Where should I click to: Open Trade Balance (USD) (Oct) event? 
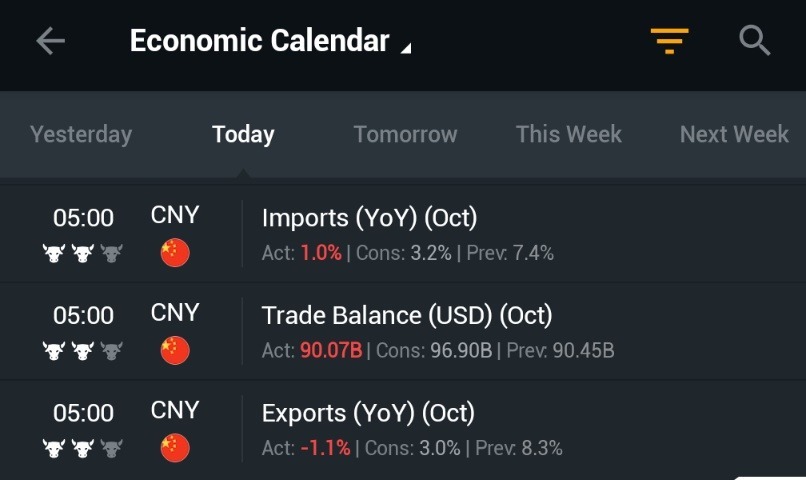click(406, 316)
